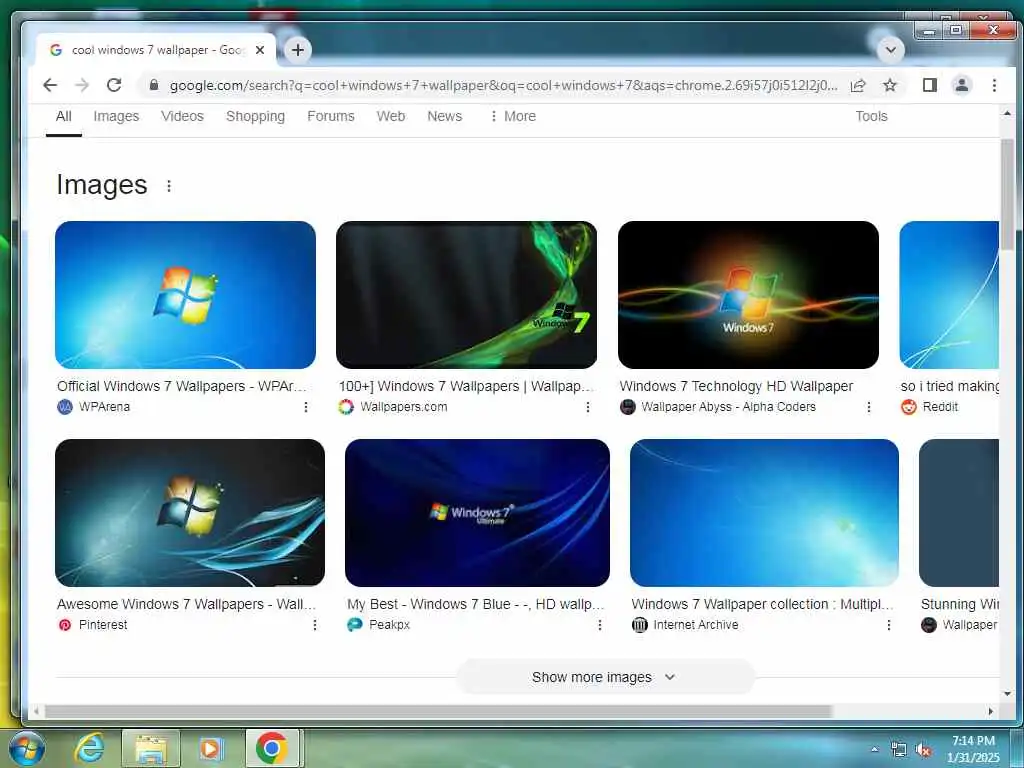The image size is (1024, 768).
Task: View site information via the padlock icon
Action: (x=153, y=85)
